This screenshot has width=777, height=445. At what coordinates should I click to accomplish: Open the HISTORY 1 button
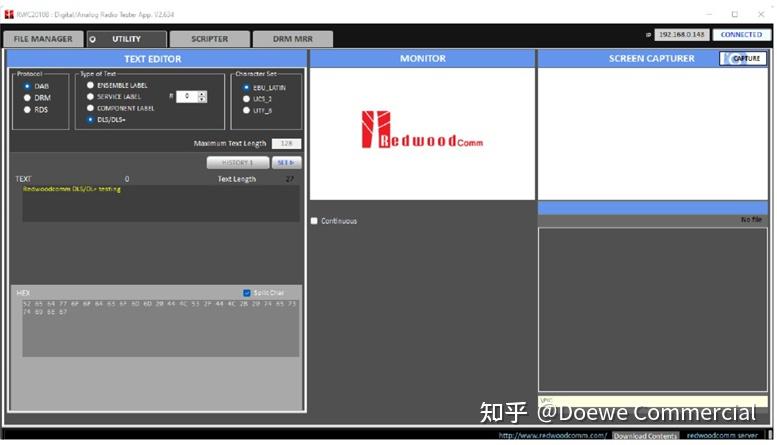[238, 163]
